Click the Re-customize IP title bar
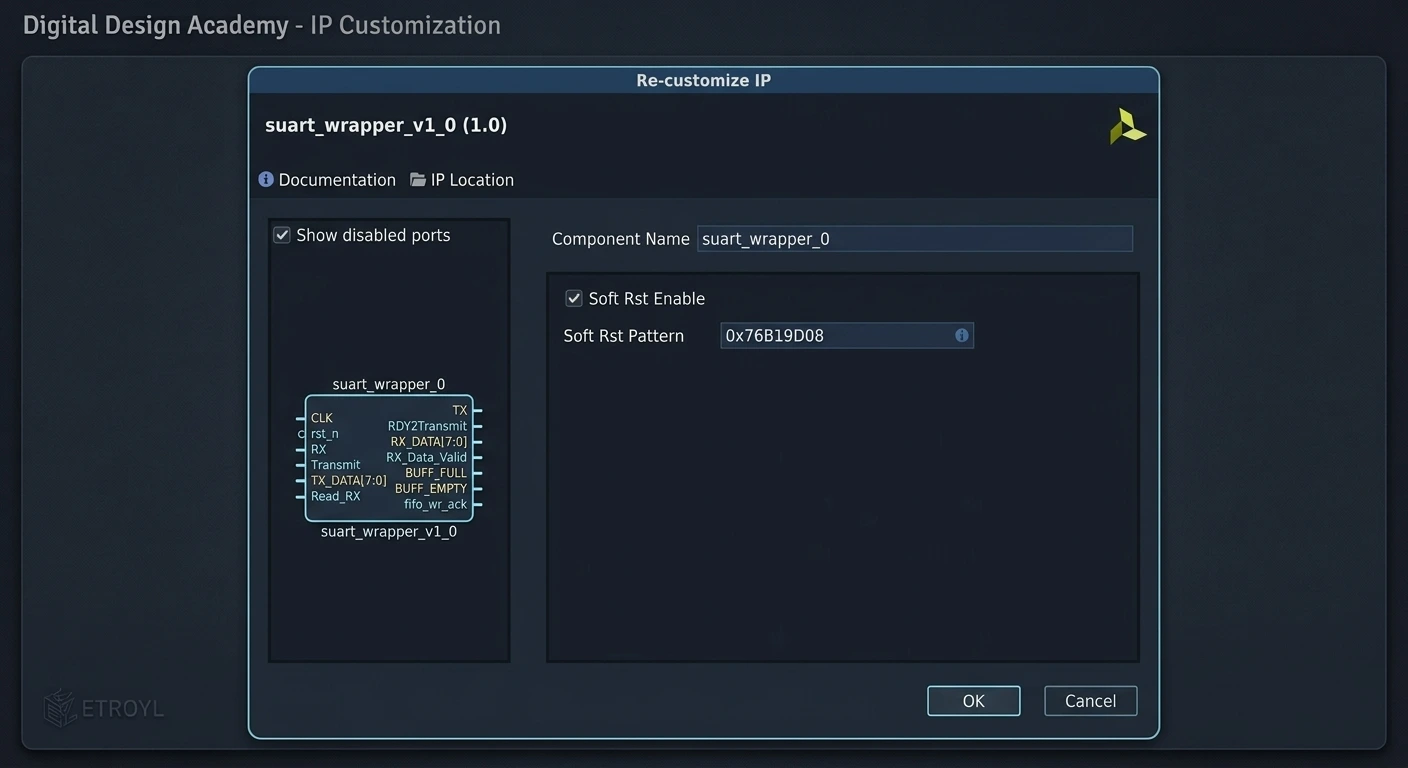The width and height of the screenshot is (1408, 768). point(704,80)
